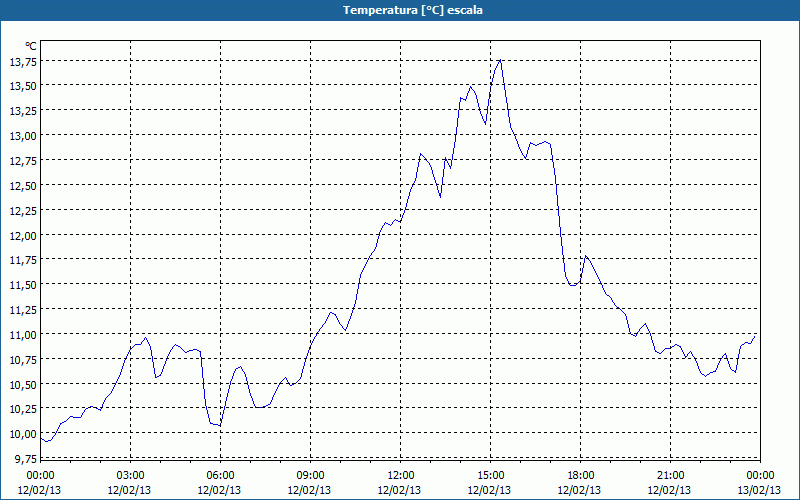Click the 10,25 y-axis value

coord(23,410)
